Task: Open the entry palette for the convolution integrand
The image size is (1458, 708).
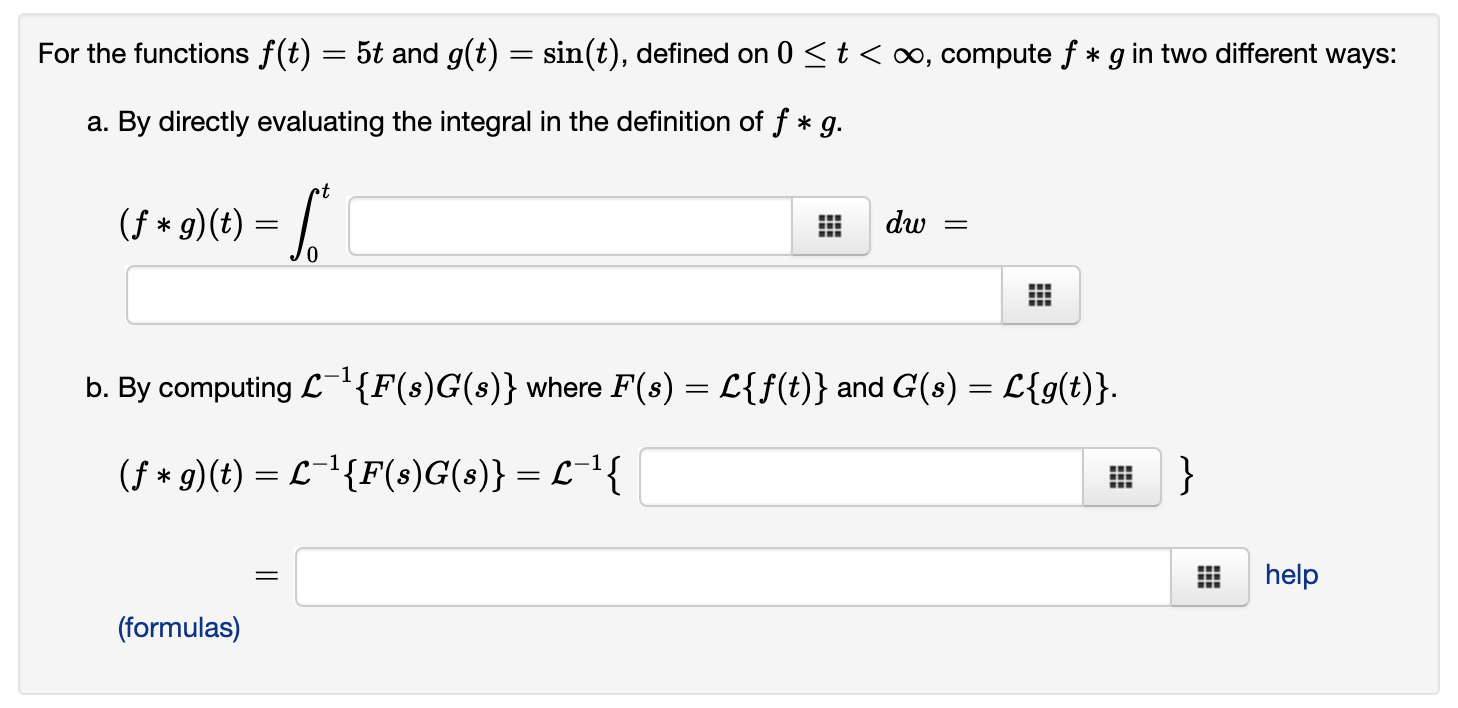Action: pyautogui.click(x=829, y=226)
